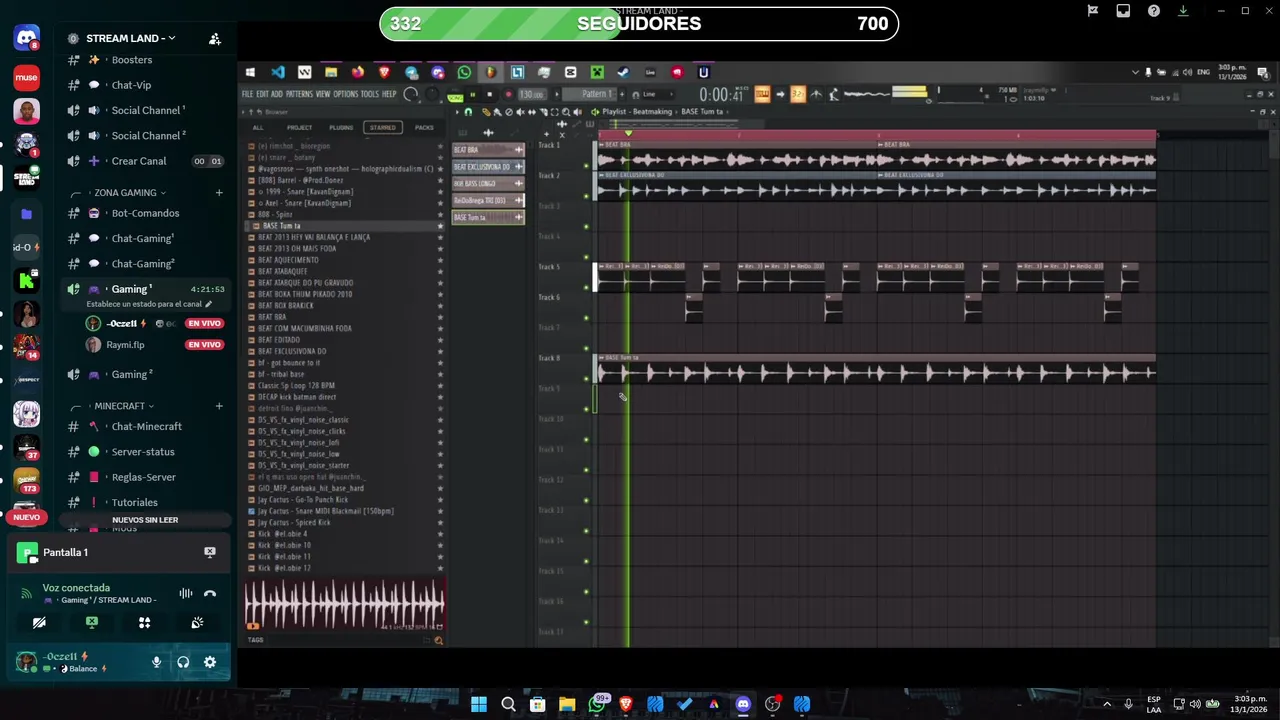Click the stop button in FL Studio transport
The height and width of the screenshot is (720, 1280).
[490, 94]
